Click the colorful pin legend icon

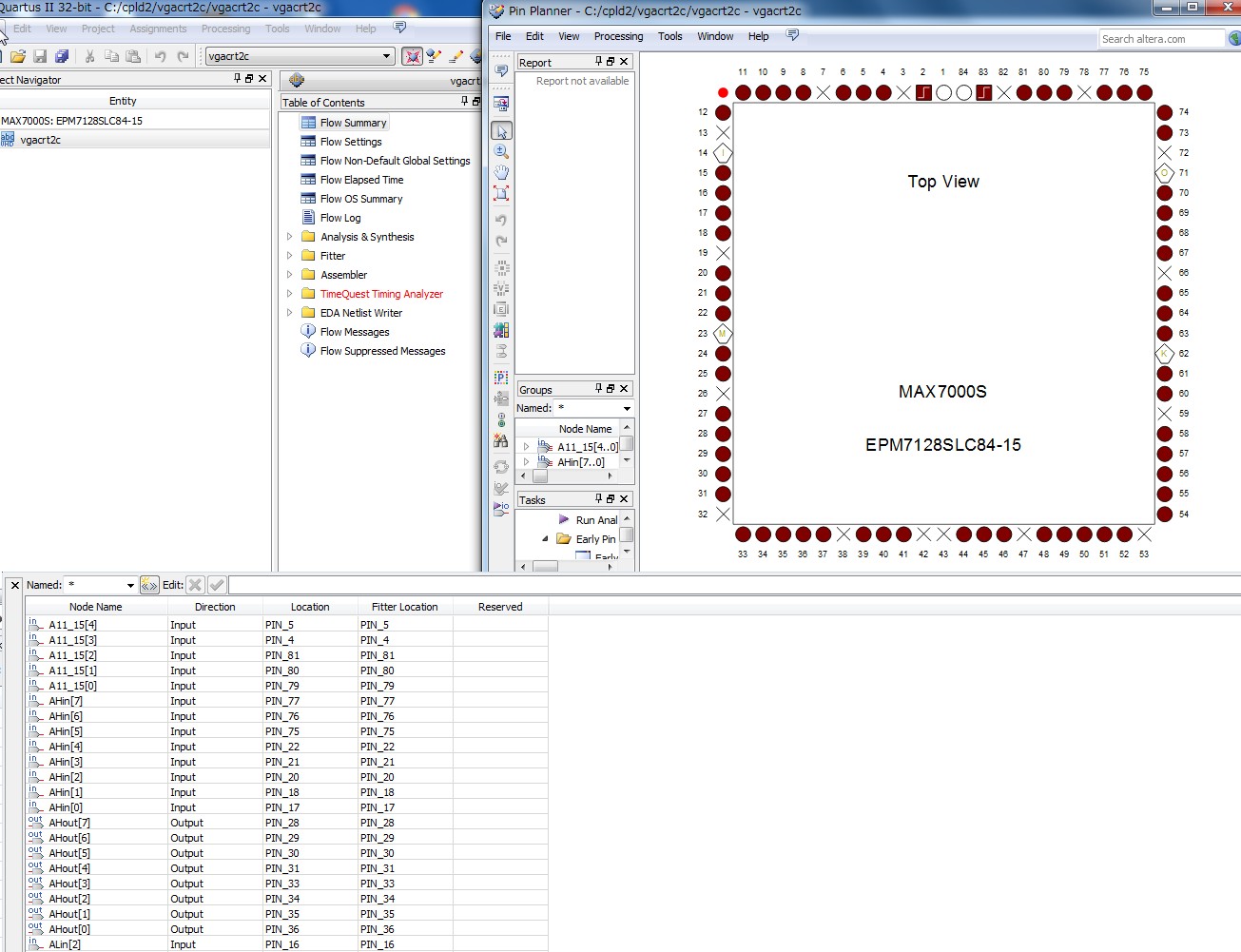pos(501,330)
